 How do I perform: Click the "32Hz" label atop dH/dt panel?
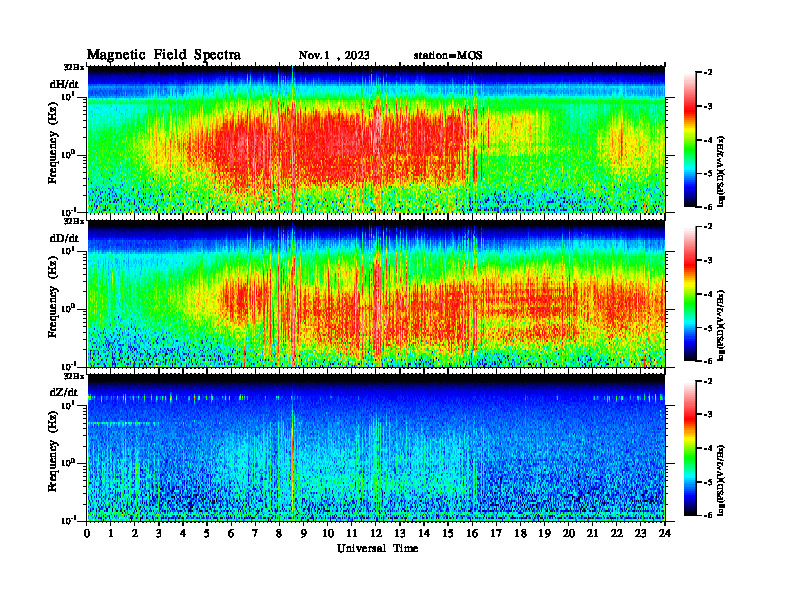(x=74, y=66)
